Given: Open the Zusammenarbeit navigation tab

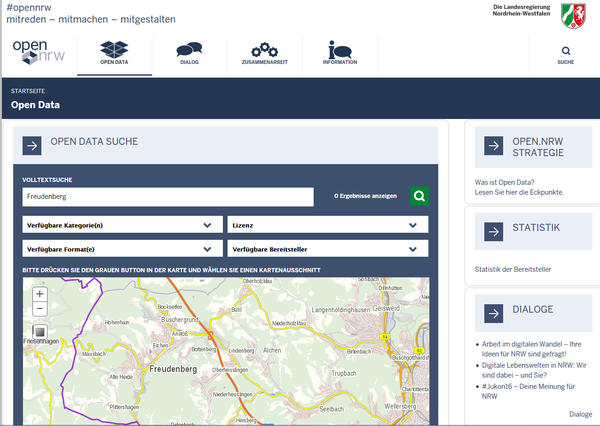Looking at the screenshot, I should pyautogui.click(x=264, y=53).
